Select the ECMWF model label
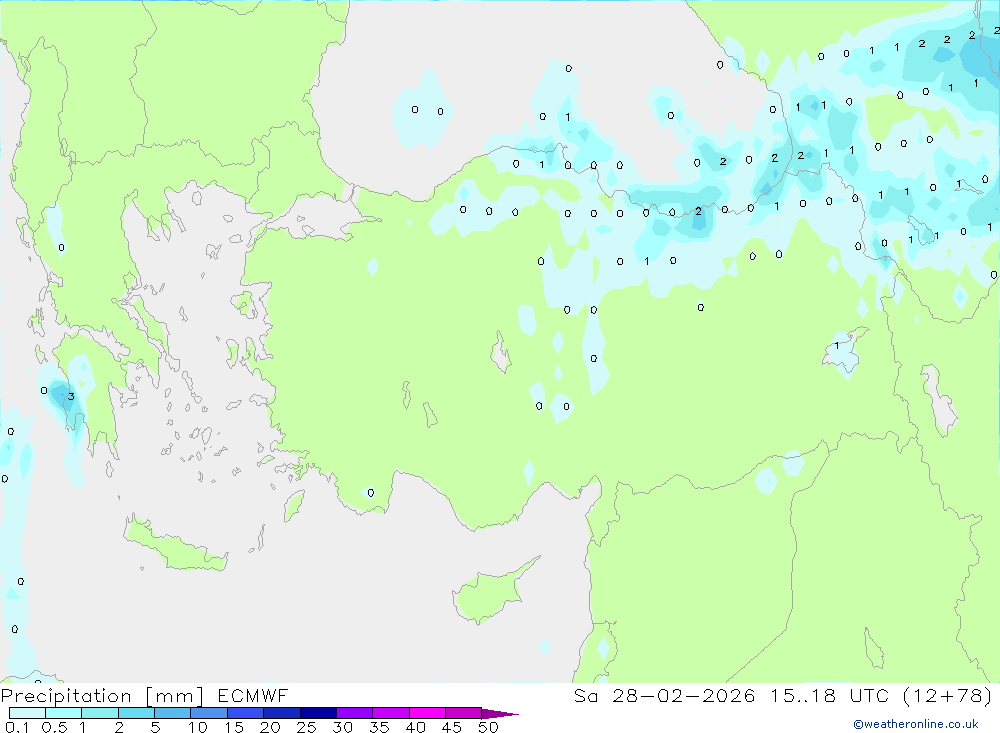 [253, 695]
